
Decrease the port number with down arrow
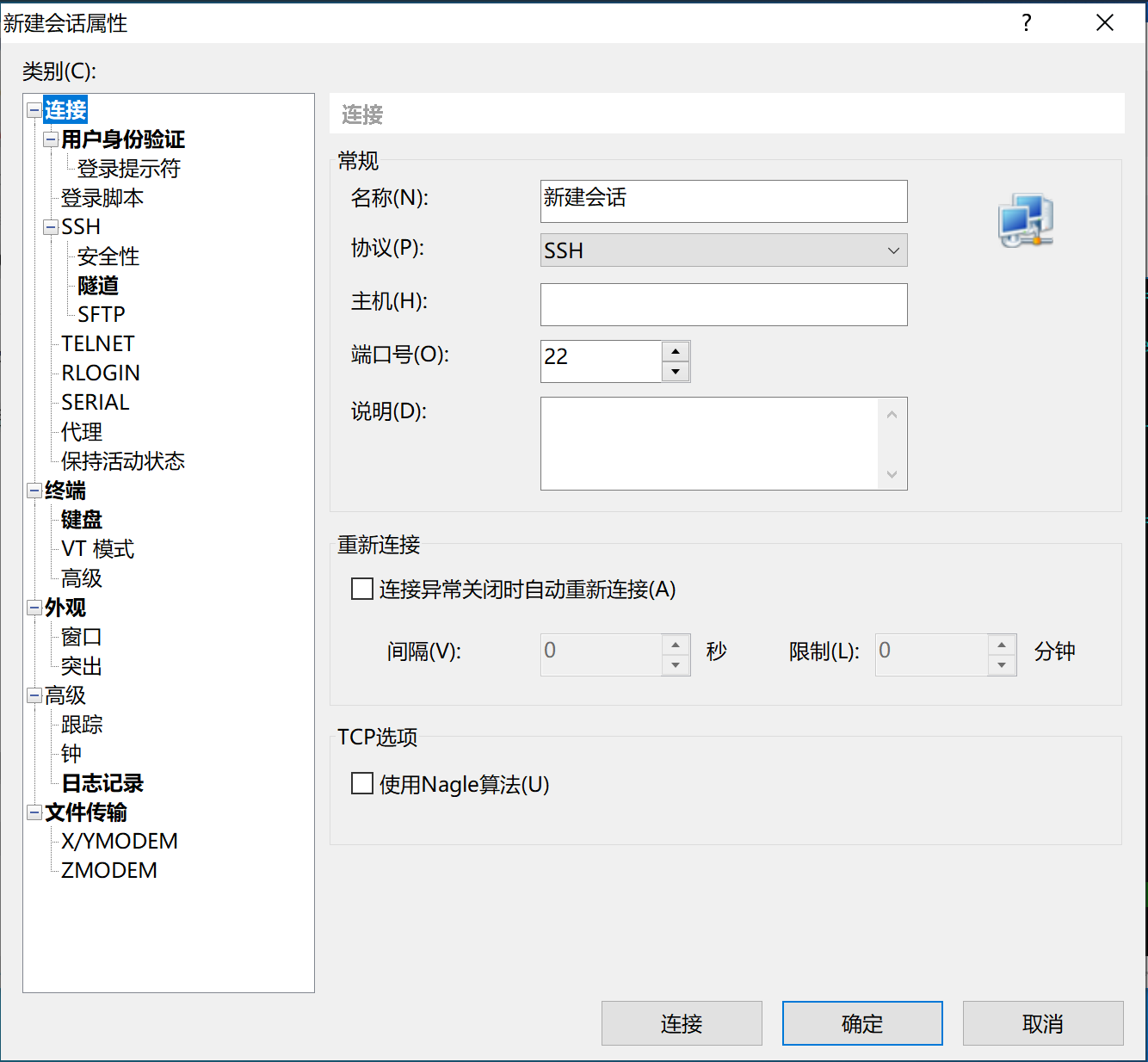tap(676, 372)
